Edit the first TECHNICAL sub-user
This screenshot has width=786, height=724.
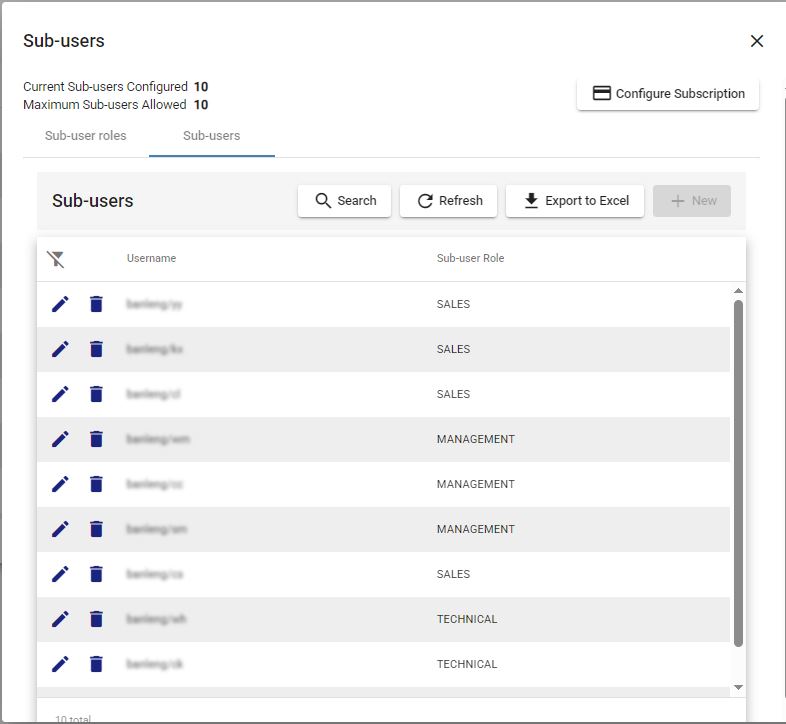(x=60, y=619)
